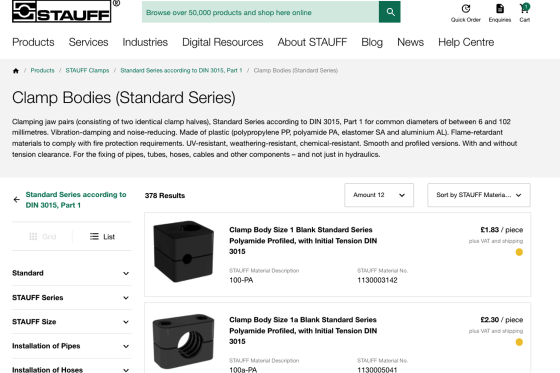The image size is (560, 373).
Task: Open the Digital Resources menu
Action: click(x=222, y=42)
